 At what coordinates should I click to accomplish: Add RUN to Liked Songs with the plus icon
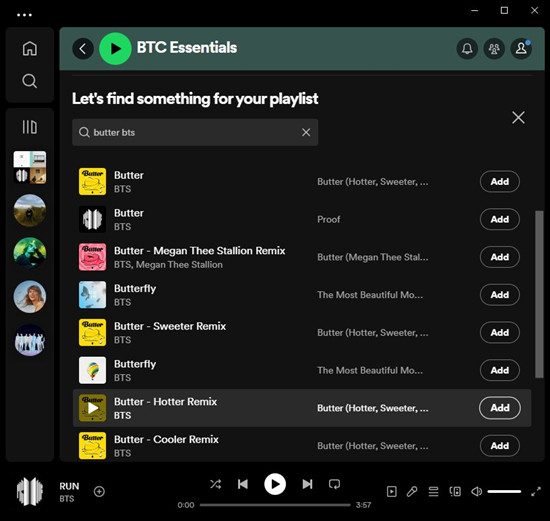click(x=99, y=492)
